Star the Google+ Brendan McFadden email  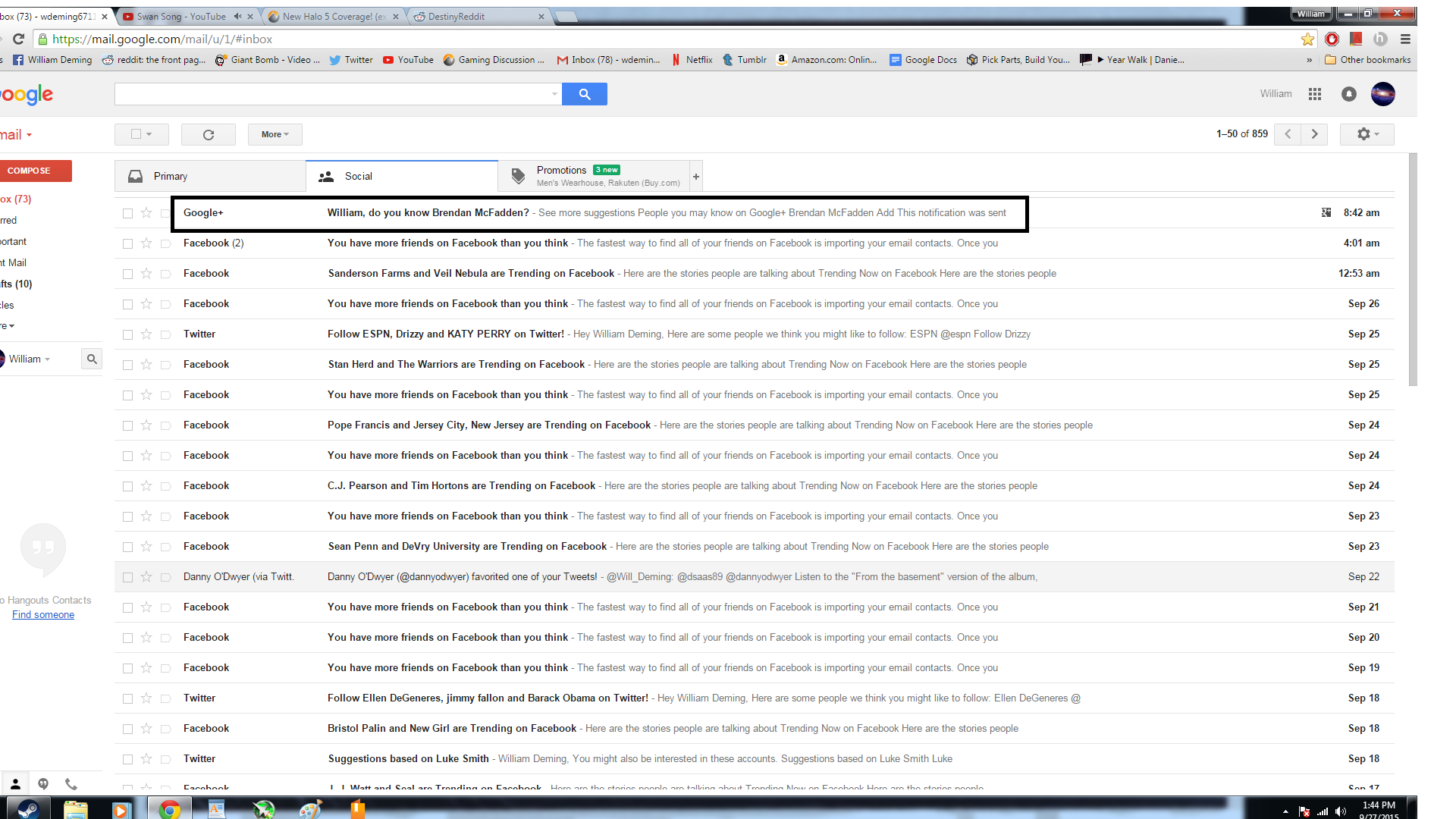pyautogui.click(x=146, y=213)
